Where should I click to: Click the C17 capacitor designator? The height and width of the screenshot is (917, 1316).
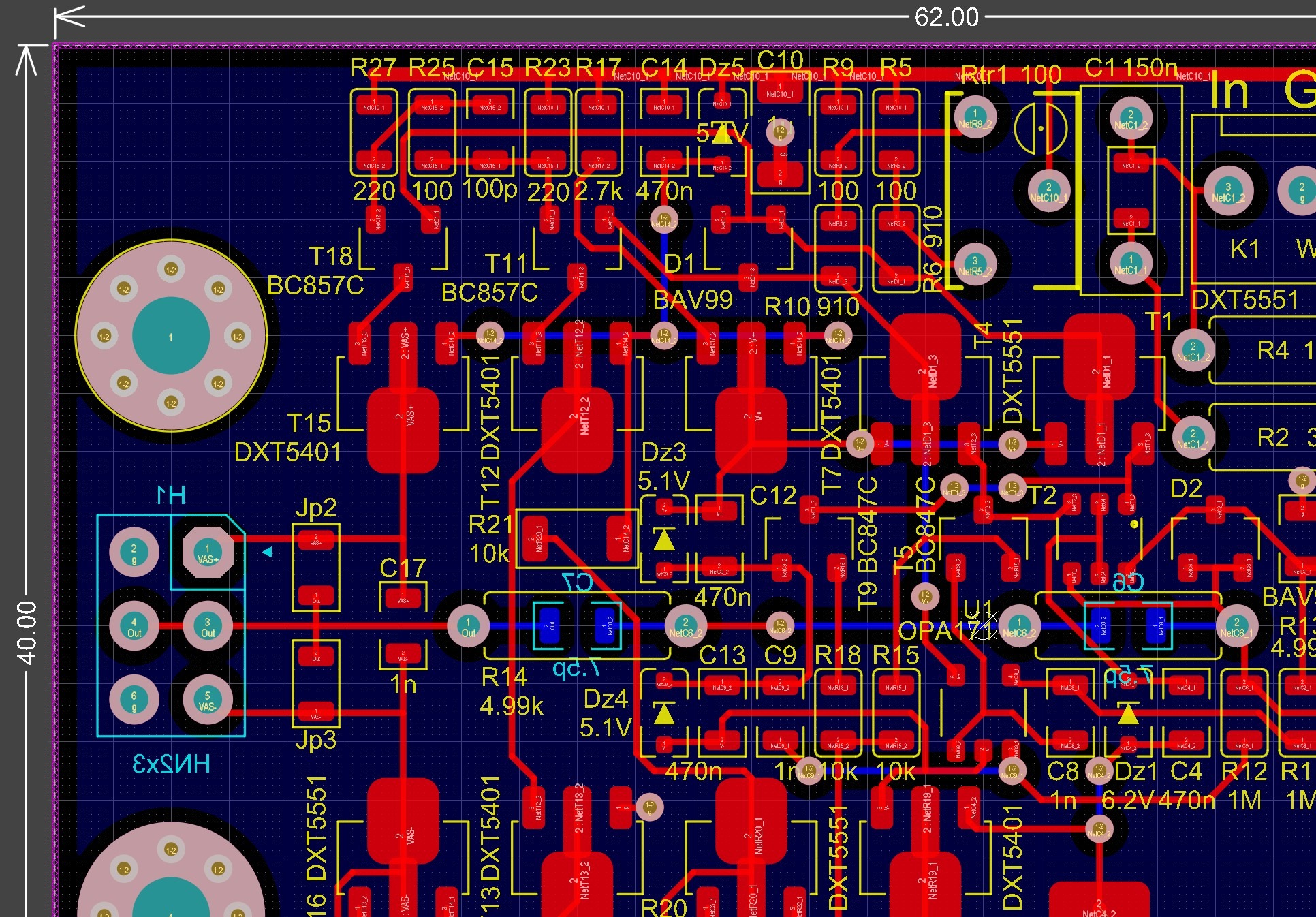(403, 568)
